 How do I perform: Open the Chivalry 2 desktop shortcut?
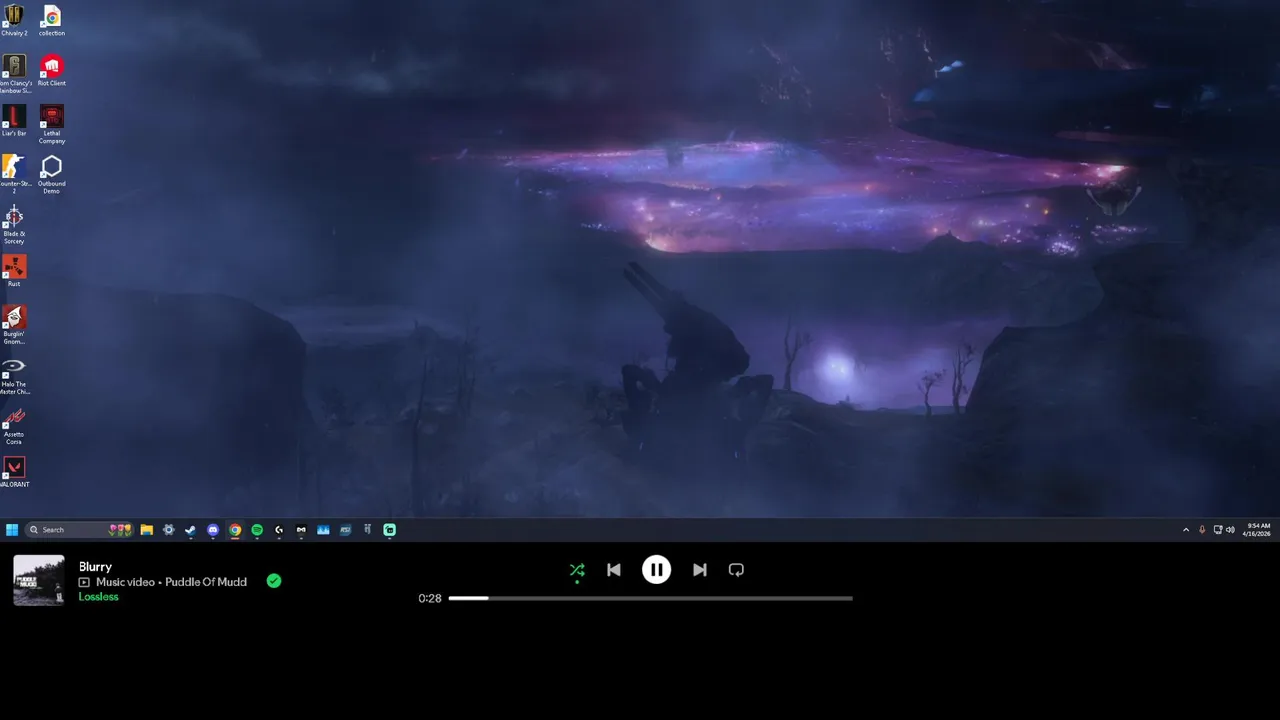click(14, 20)
